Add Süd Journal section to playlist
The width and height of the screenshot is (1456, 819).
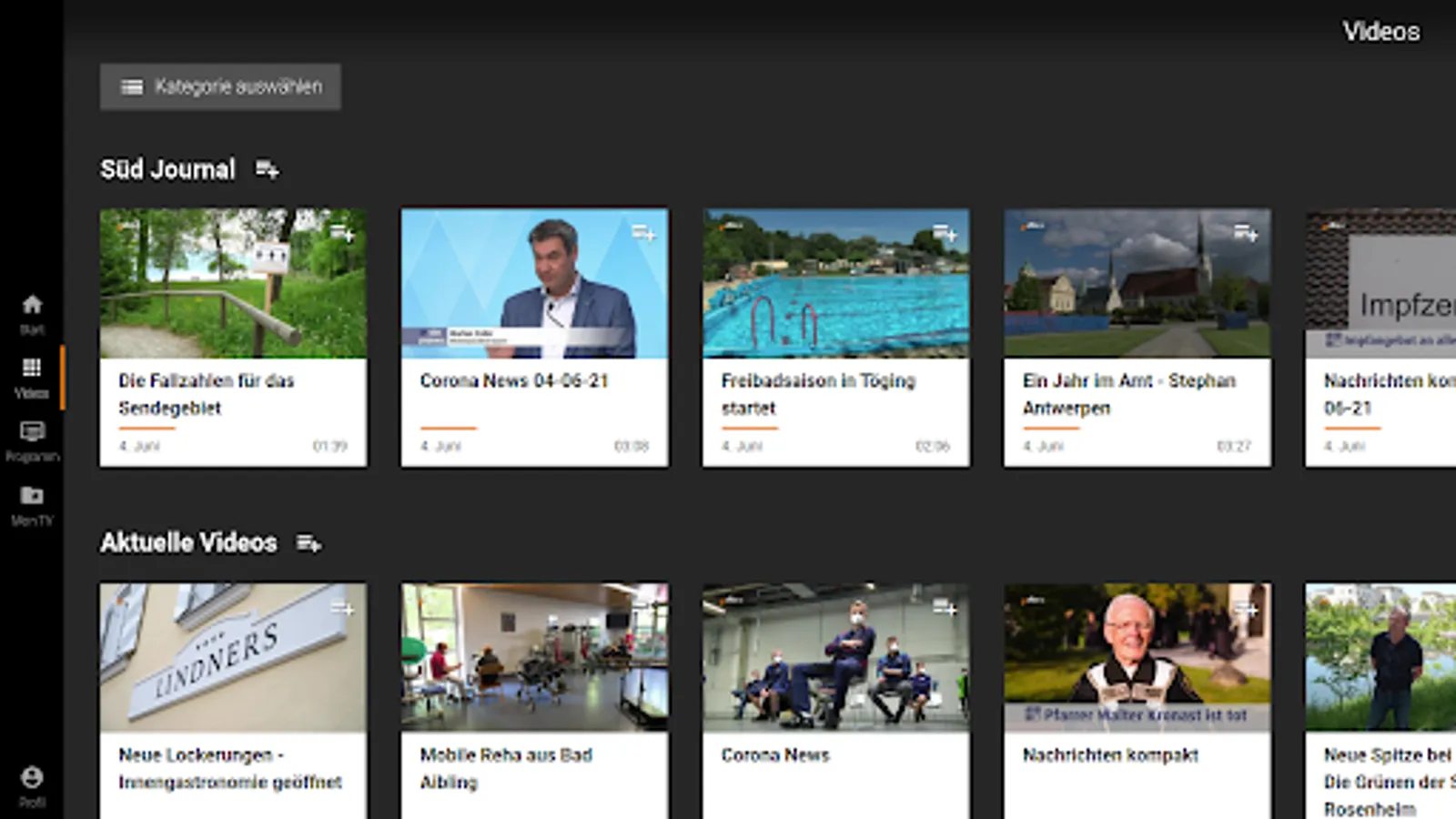click(267, 169)
